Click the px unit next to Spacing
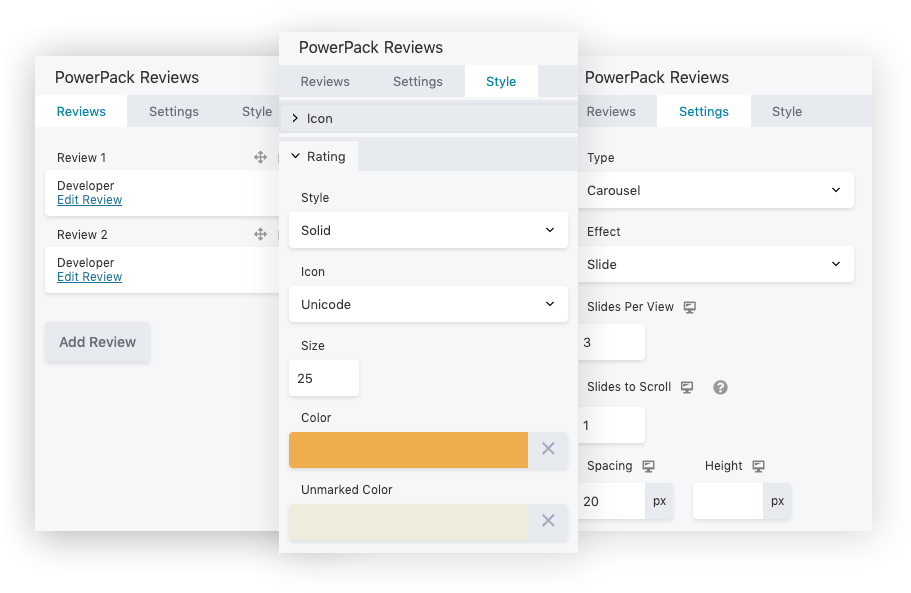911x593 pixels. 659,501
